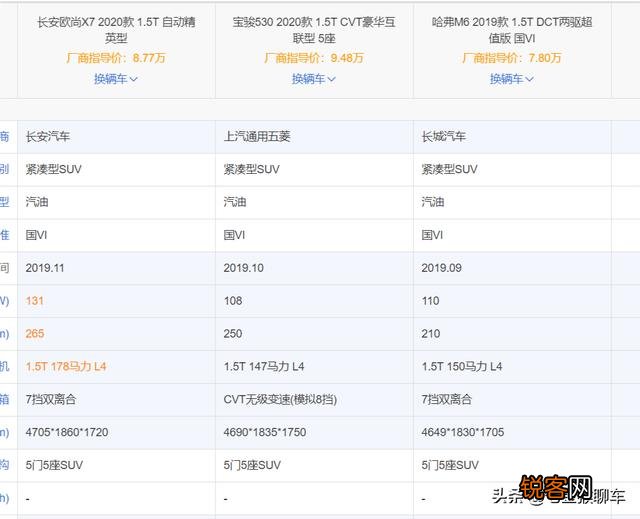Select 5门5座SUV in the 宝骏530 column
640x519 pixels.
click(252, 465)
